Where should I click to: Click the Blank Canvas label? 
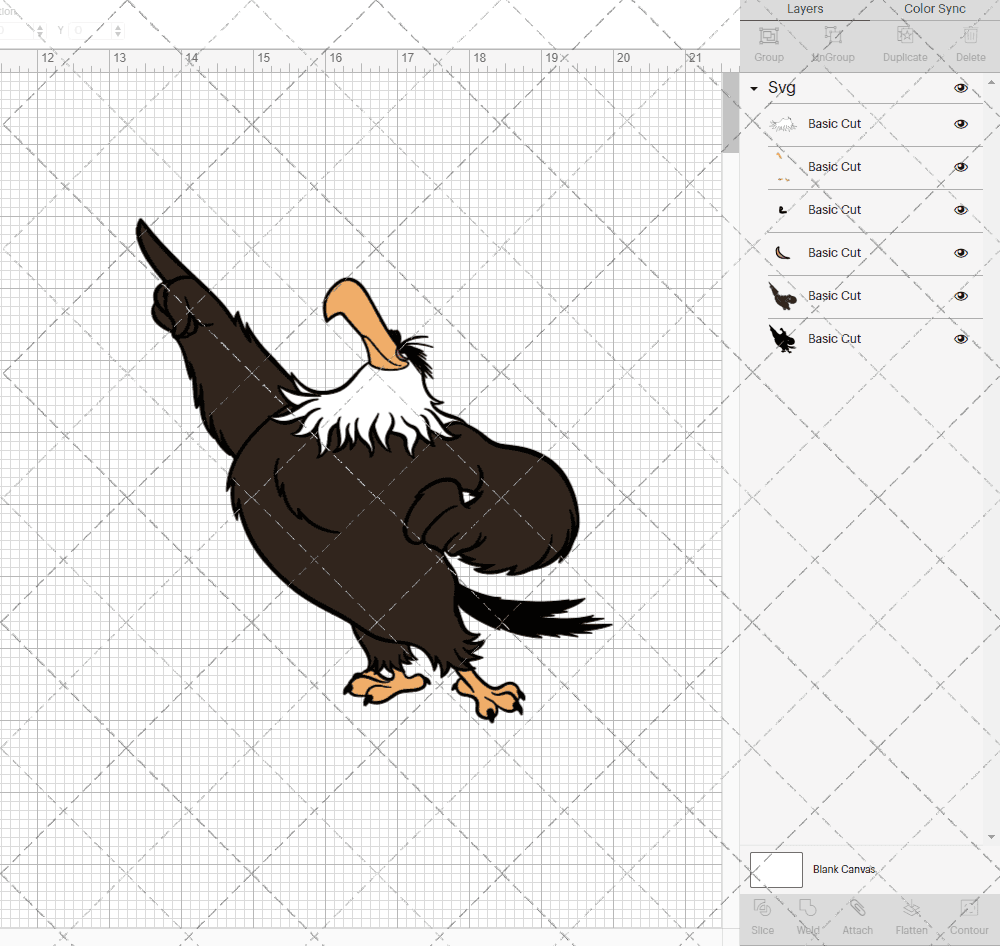click(843, 869)
